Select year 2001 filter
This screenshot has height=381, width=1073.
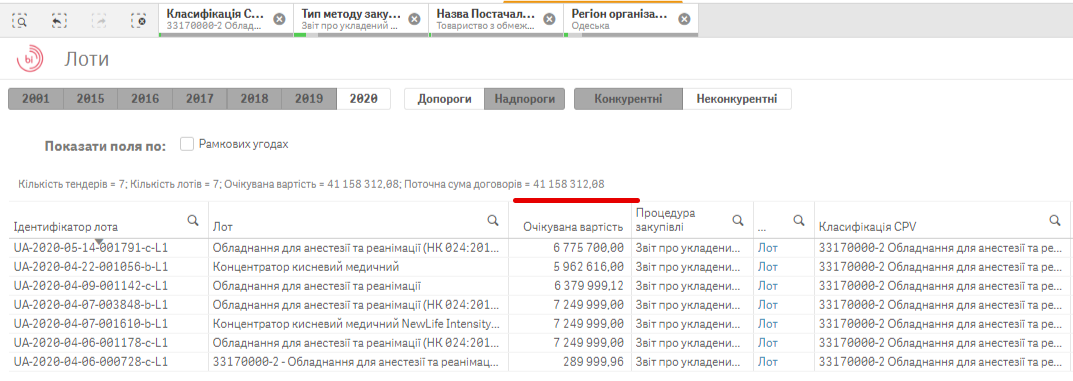(x=36, y=99)
